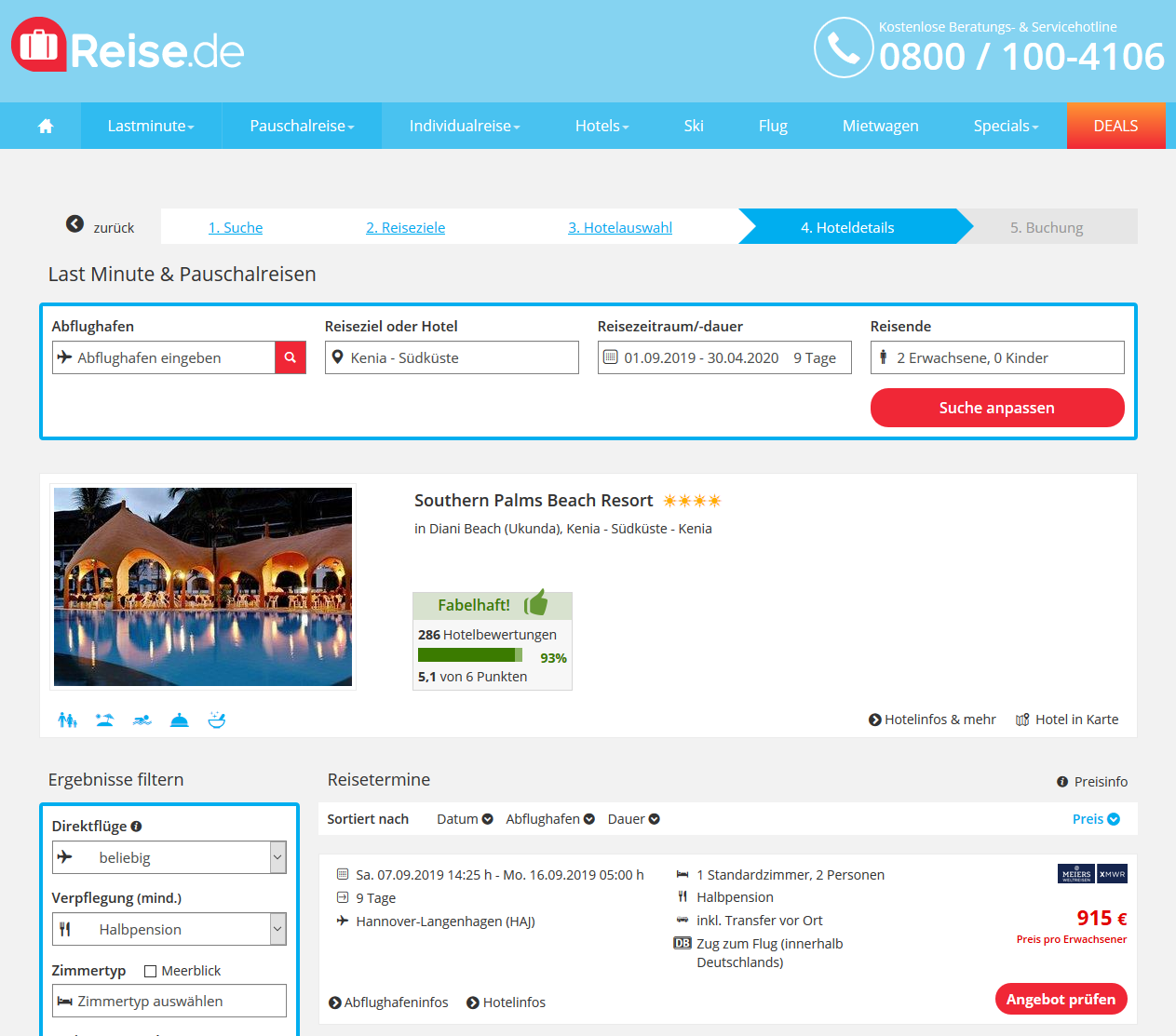Sort results by Datum
Screen dimensions: 1176x1036
[465, 819]
